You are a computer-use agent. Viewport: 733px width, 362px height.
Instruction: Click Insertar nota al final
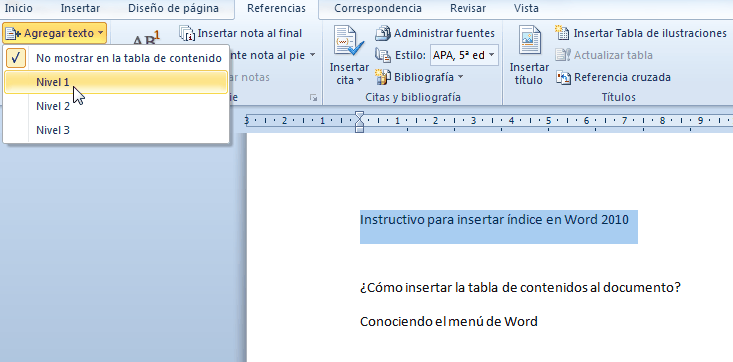(250, 33)
